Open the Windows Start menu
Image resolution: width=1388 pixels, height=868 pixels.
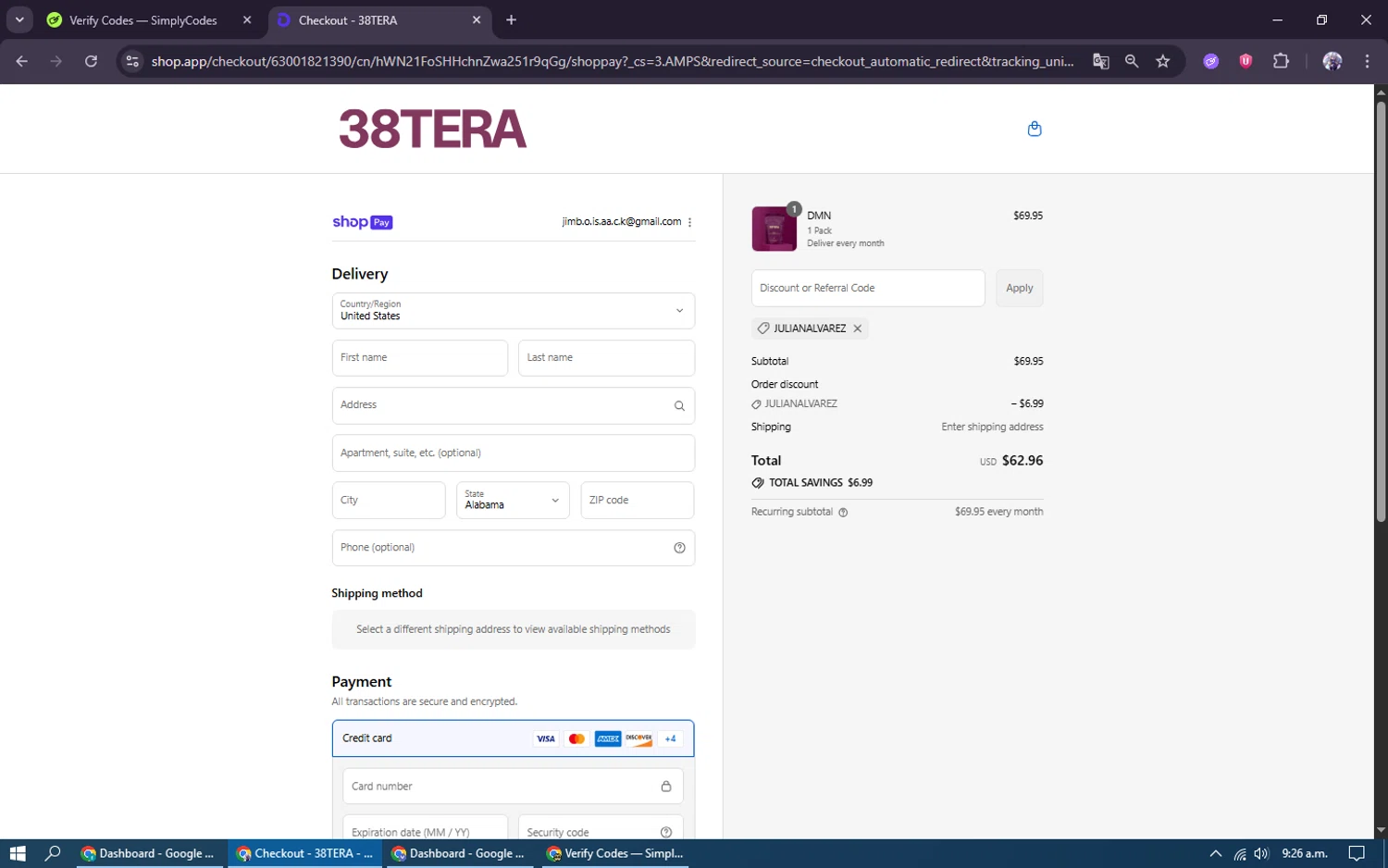point(18,853)
